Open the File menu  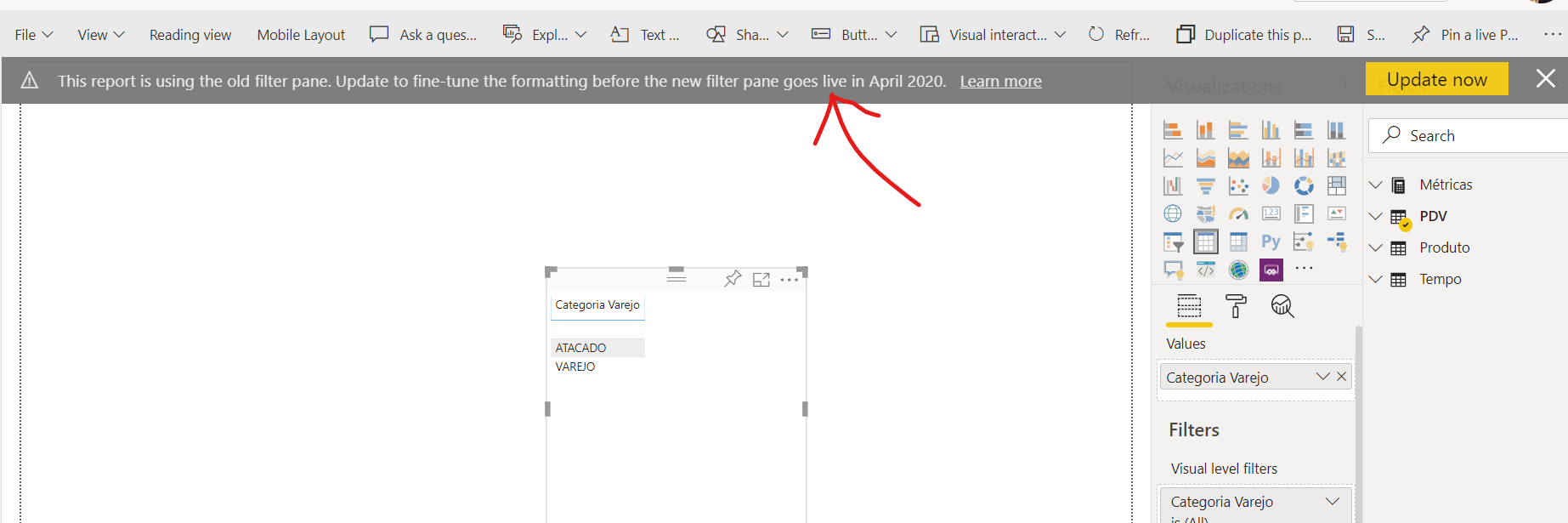34,35
